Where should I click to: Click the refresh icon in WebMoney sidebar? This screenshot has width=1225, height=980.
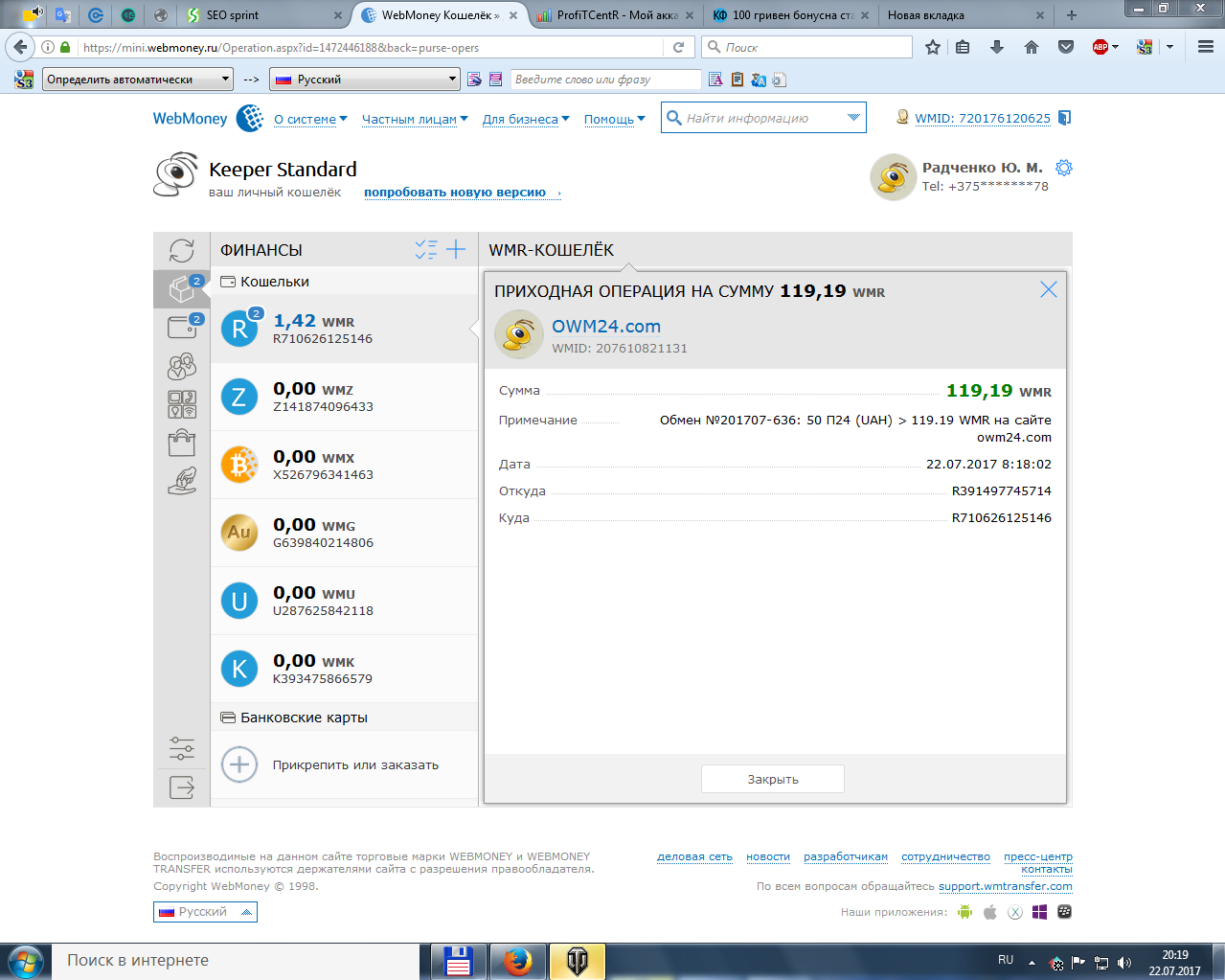[x=182, y=250]
